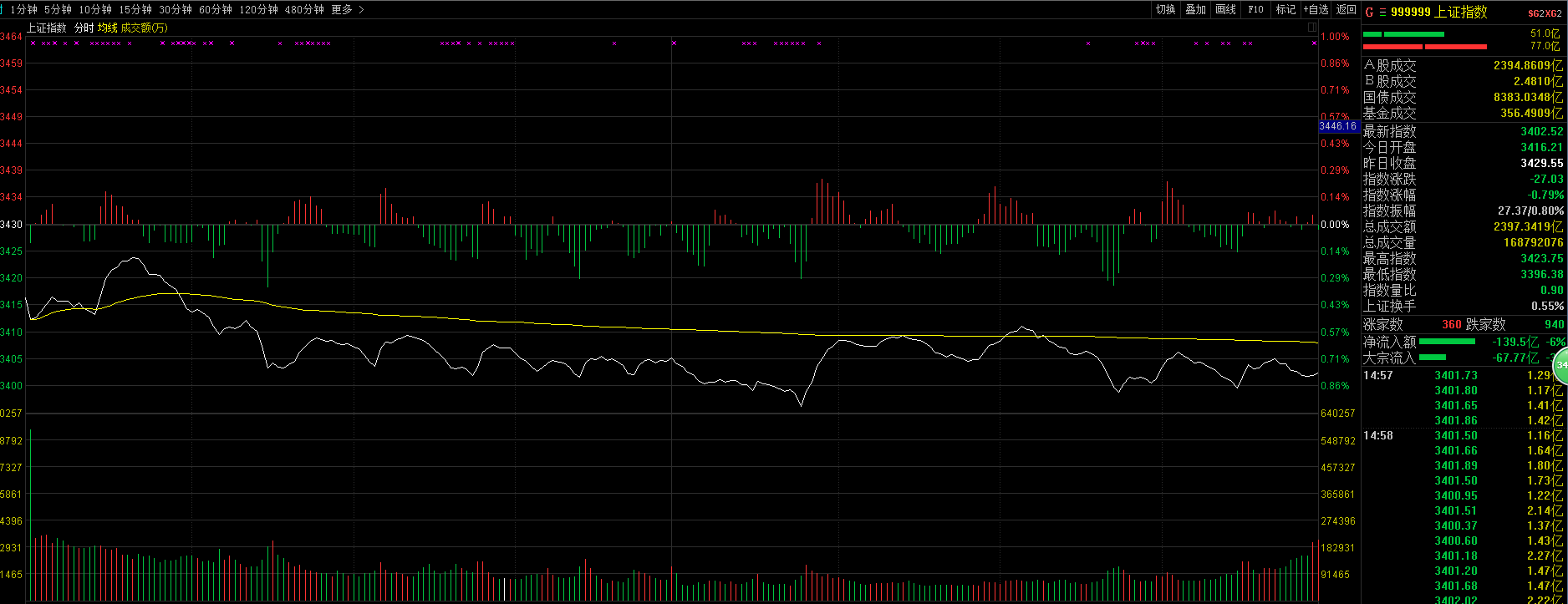Click the 基金成交 row
The width and height of the screenshot is (1568, 604).
pos(1464,113)
